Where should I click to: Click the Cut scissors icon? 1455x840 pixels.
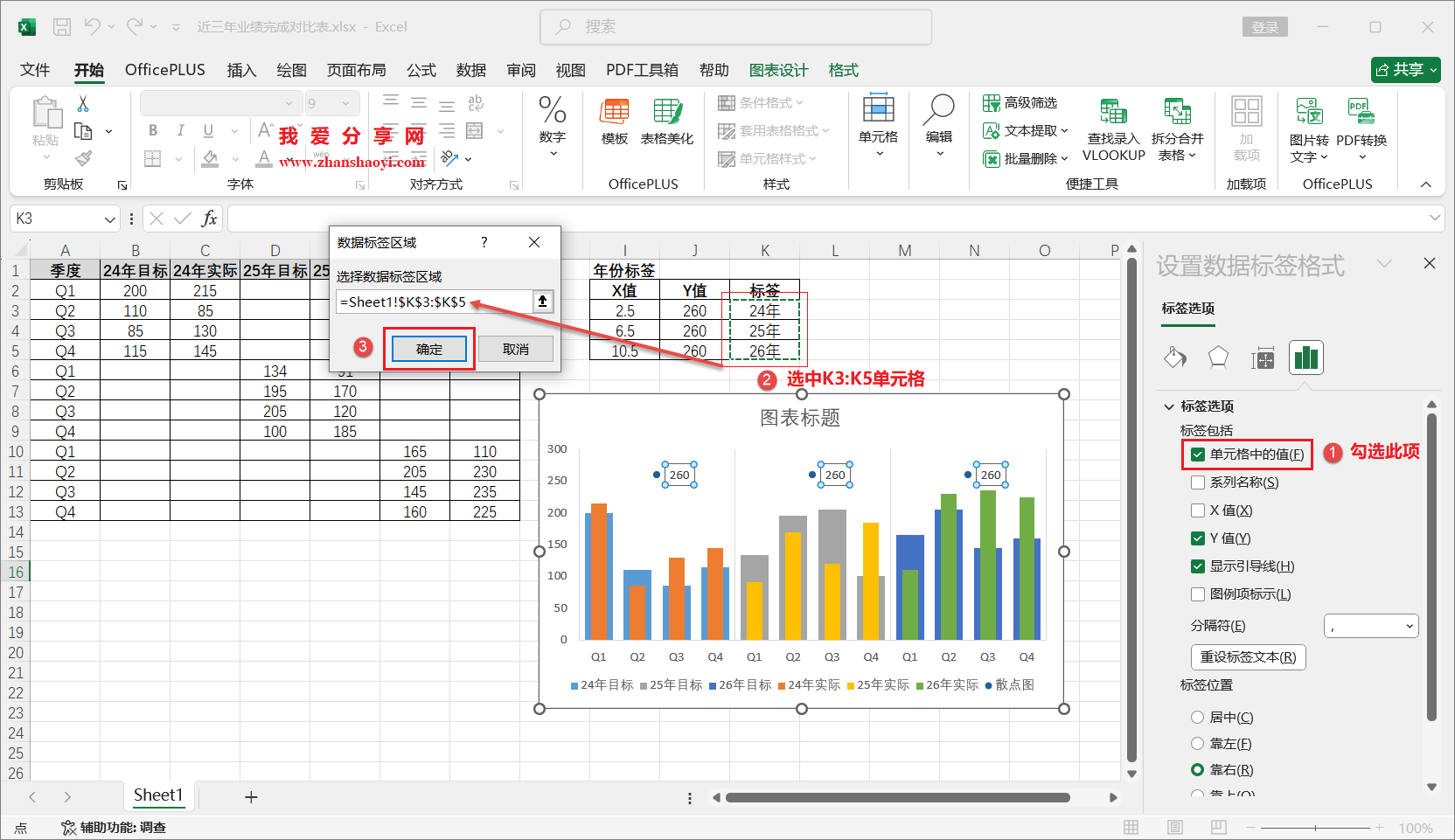(x=83, y=103)
